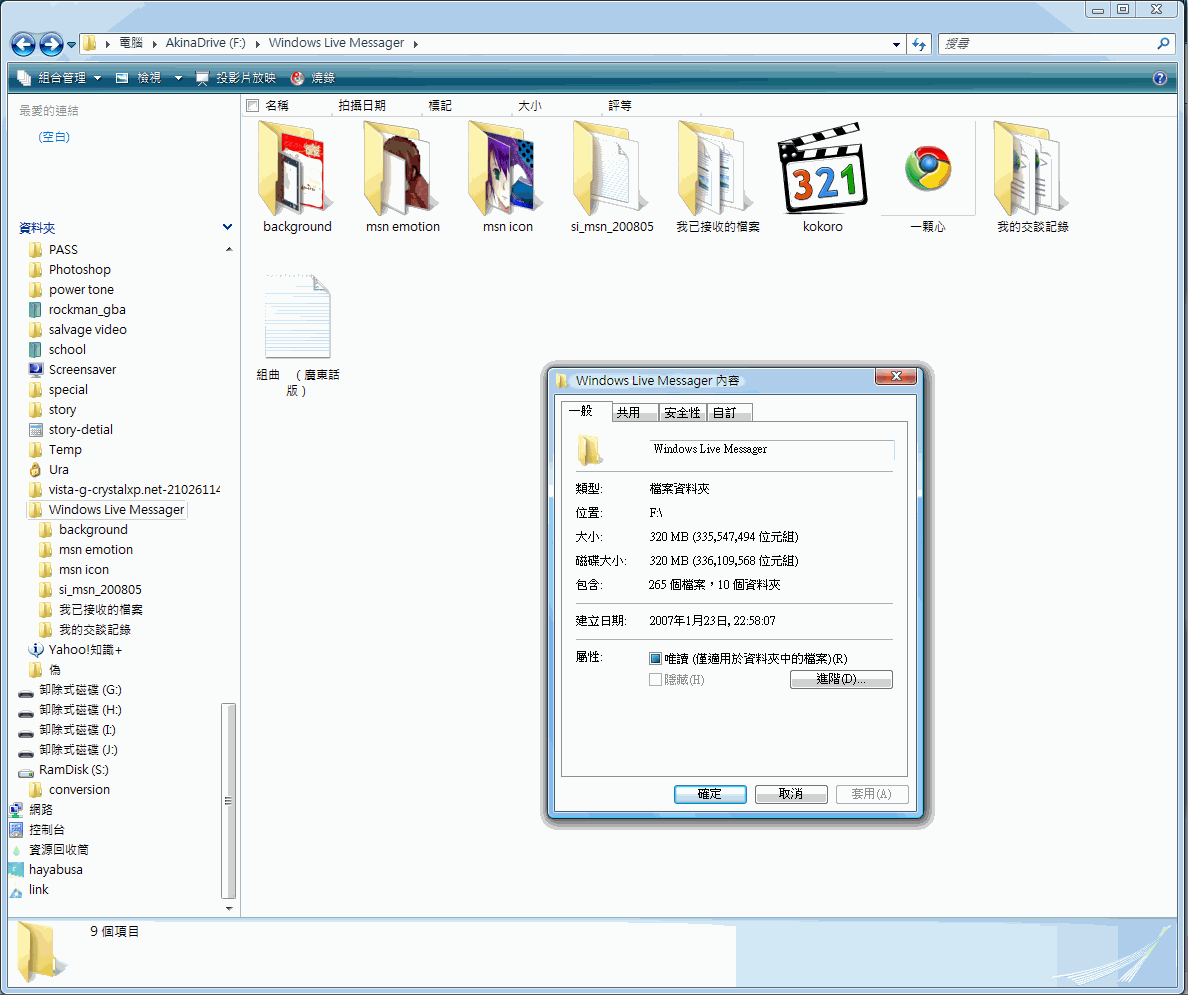1188x995 pixels.
Task: Select rockman_gba in folder tree
Action: pyautogui.click(x=87, y=309)
